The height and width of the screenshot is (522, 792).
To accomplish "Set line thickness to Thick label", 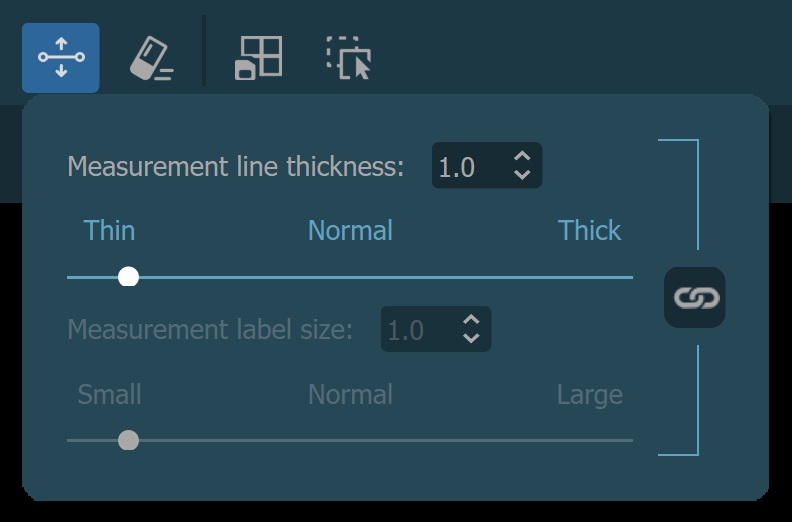I will [x=589, y=231].
